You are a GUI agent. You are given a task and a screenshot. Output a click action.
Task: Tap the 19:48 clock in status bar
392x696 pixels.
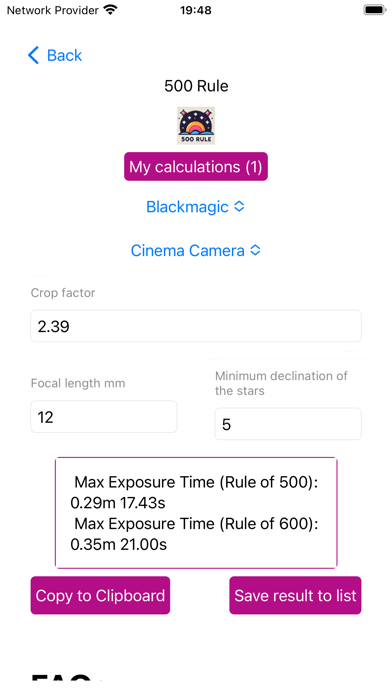coord(196,10)
